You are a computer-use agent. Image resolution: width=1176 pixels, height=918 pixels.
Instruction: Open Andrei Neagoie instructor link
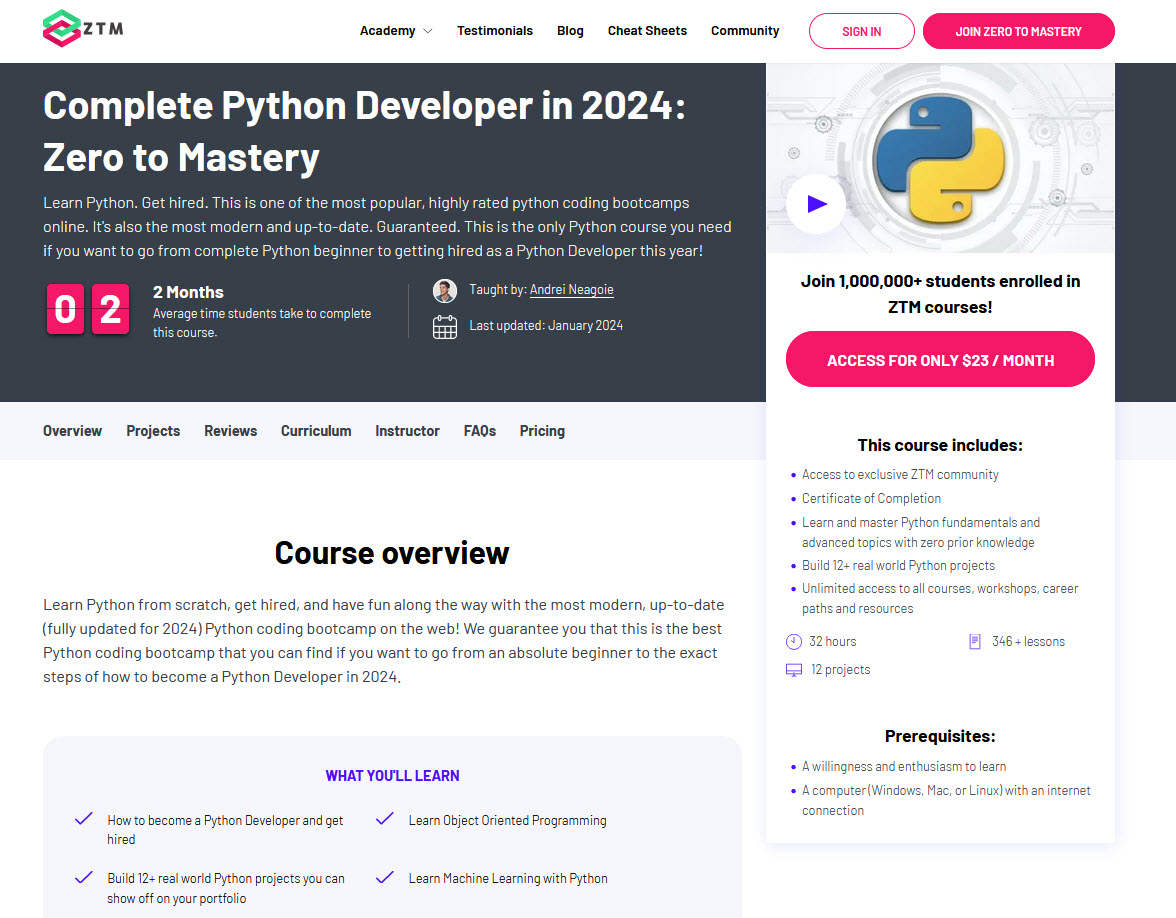(x=572, y=290)
